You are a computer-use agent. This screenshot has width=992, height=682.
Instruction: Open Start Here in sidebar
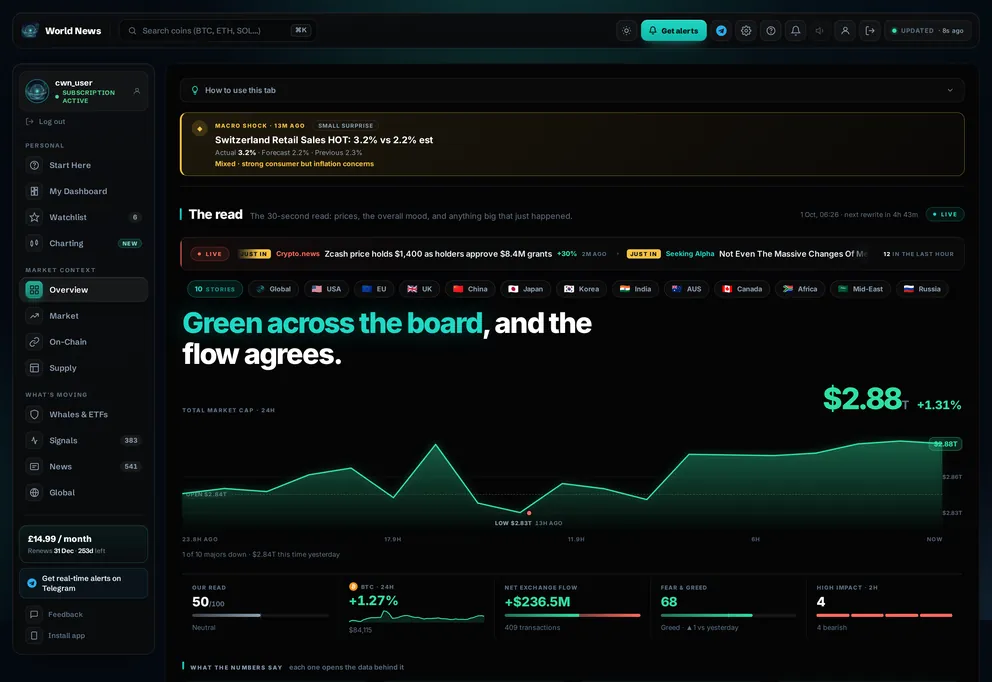coord(84,165)
